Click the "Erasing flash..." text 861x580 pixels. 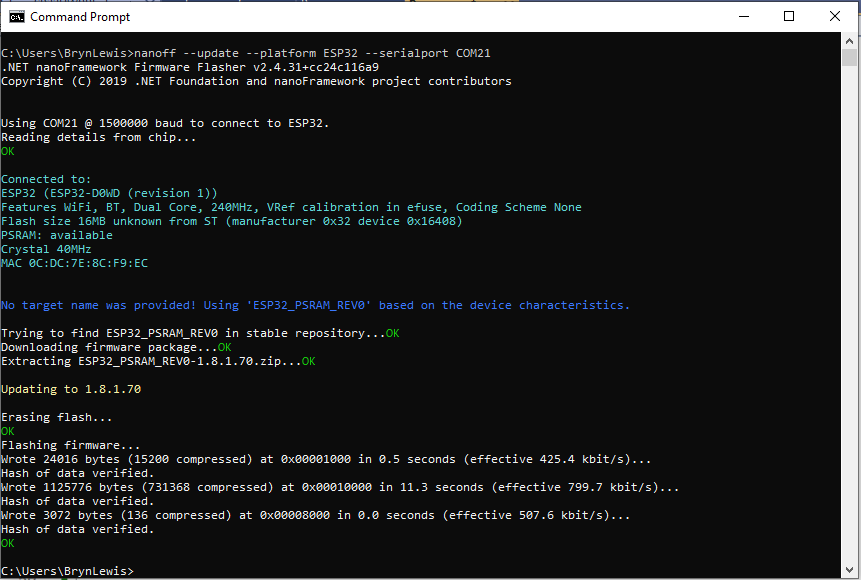pyautogui.click(x=57, y=417)
